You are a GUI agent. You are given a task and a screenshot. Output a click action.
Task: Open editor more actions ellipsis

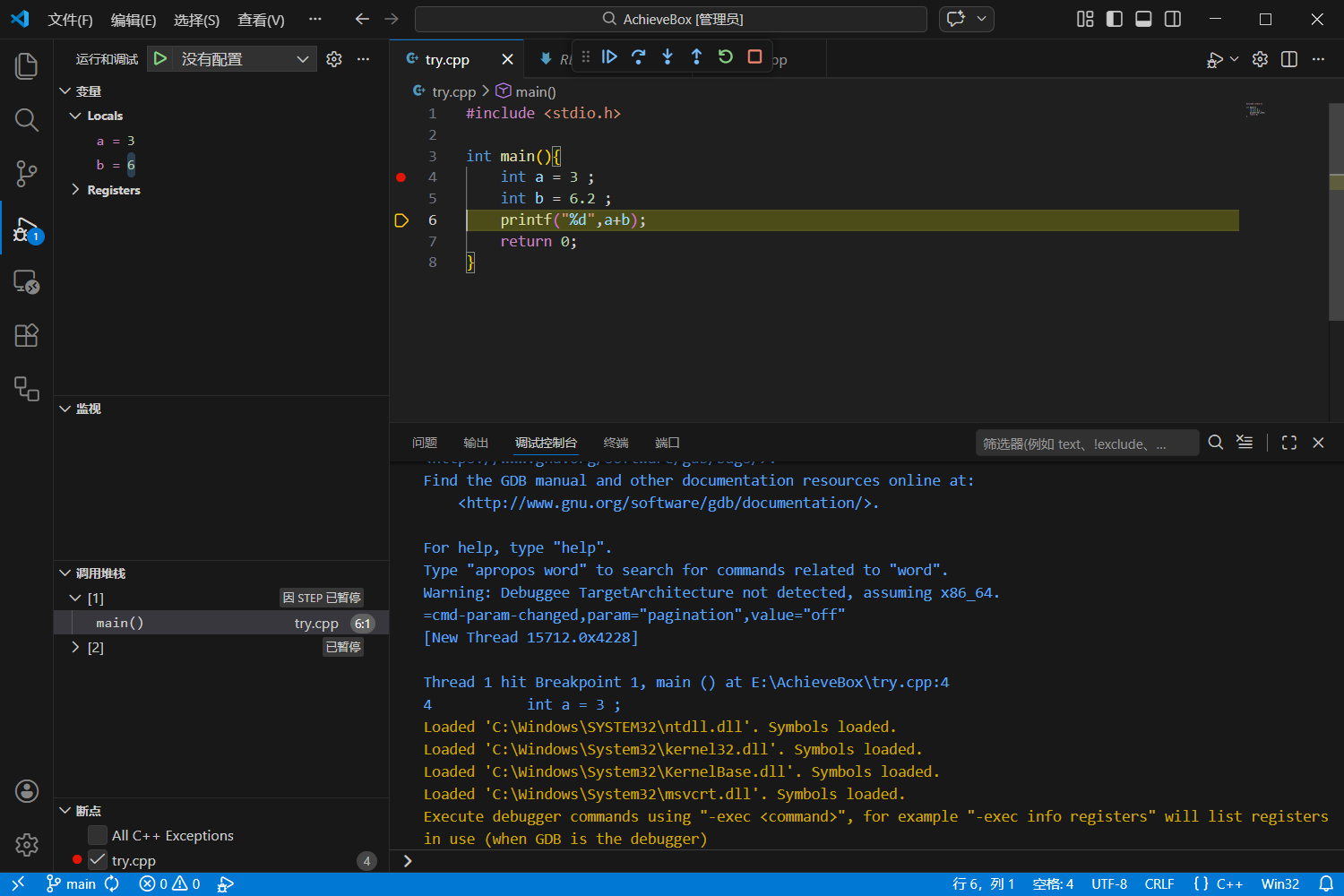(1318, 59)
